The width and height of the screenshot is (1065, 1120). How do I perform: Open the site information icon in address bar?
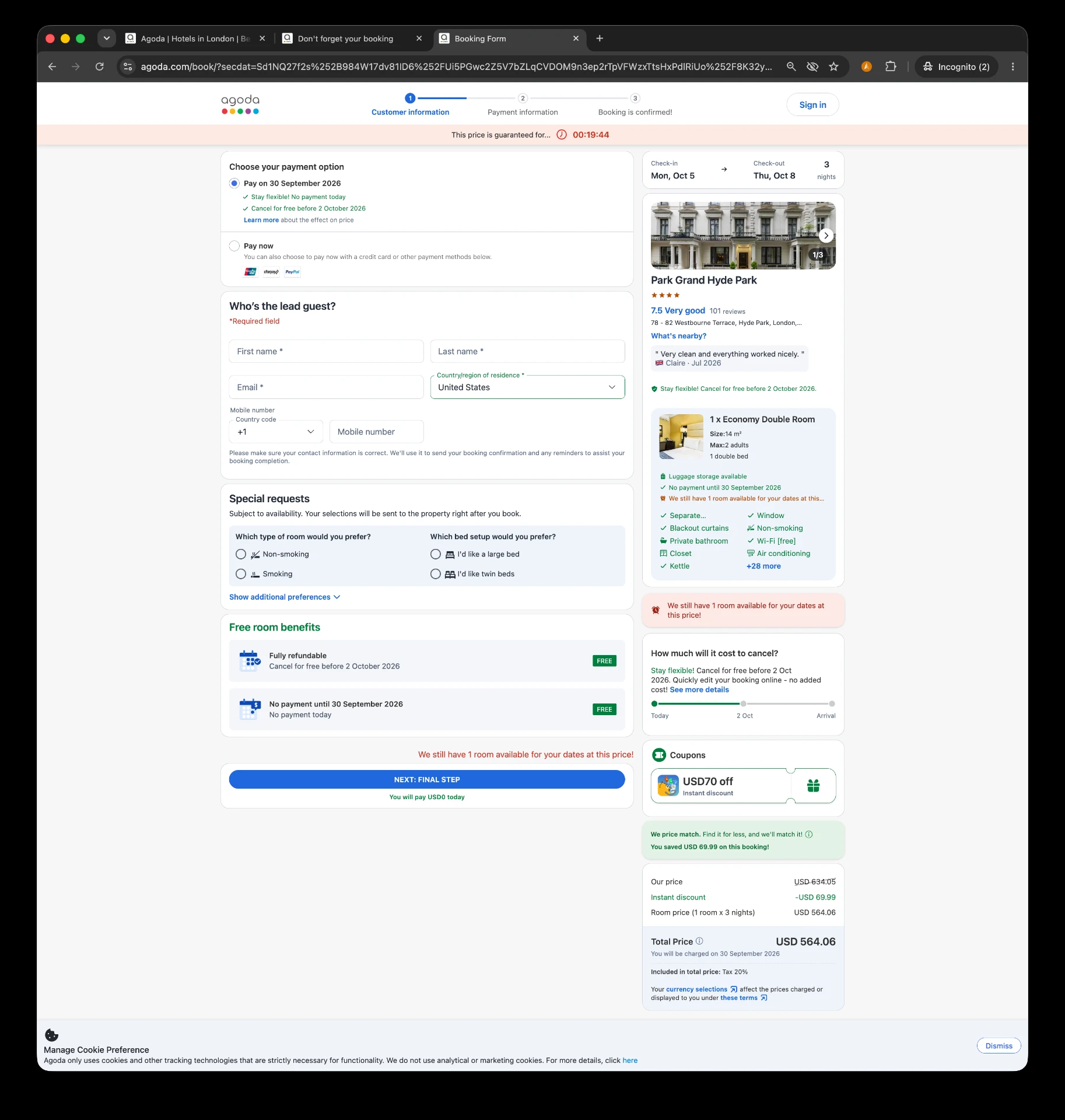128,66
